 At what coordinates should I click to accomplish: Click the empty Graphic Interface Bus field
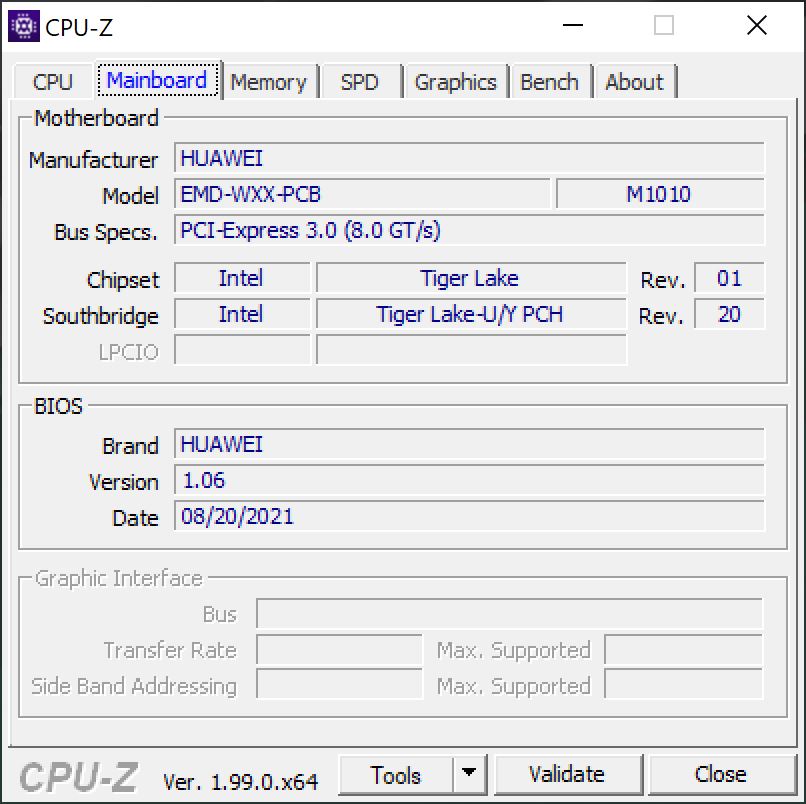[509, 614]
